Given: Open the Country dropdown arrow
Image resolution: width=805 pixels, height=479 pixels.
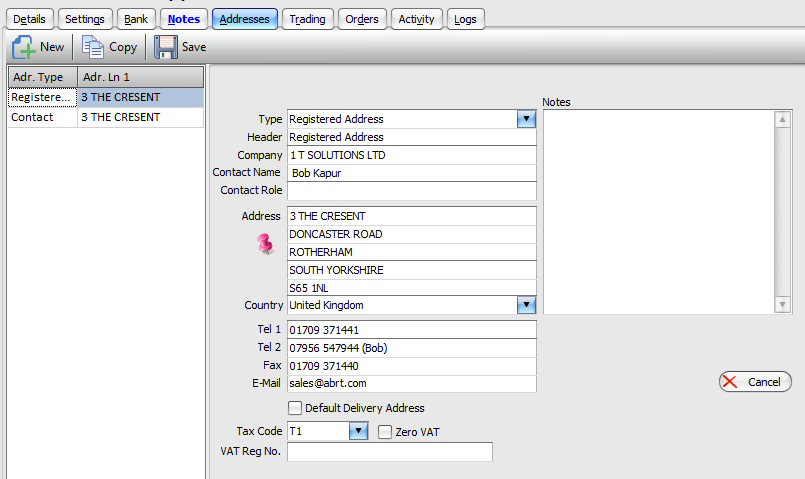Looking at the screenshot, I should click(526, 305).
